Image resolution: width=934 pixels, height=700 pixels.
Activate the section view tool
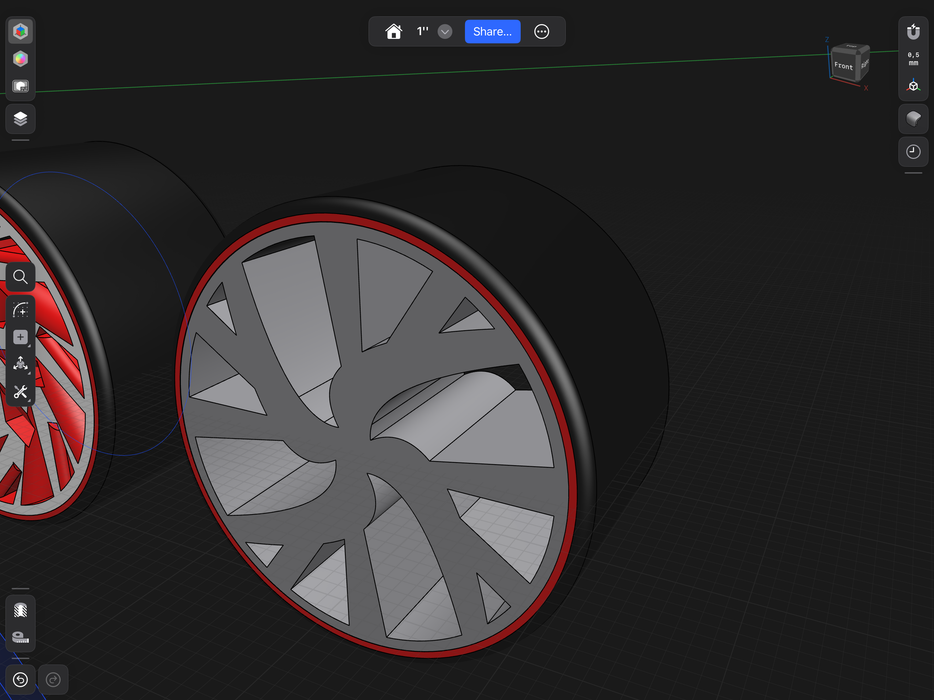pyautogui.click(x=20, y=610)
